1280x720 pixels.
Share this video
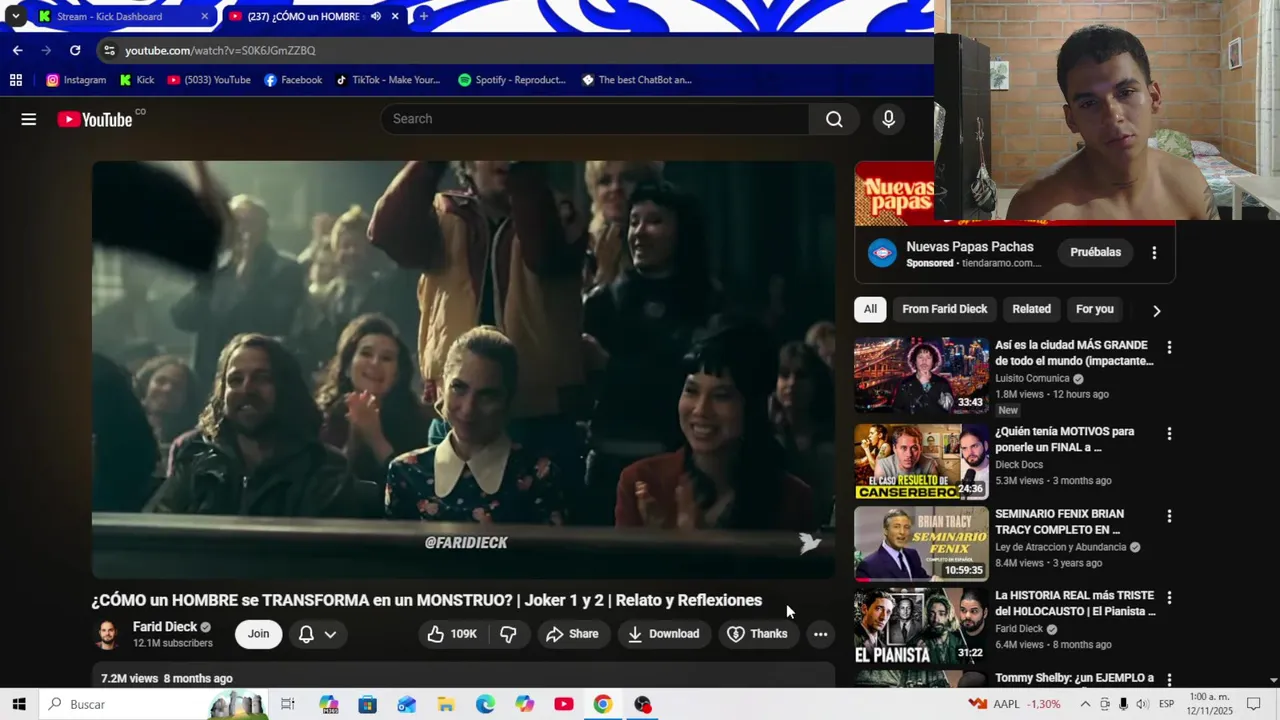click(x=573, y=634)
